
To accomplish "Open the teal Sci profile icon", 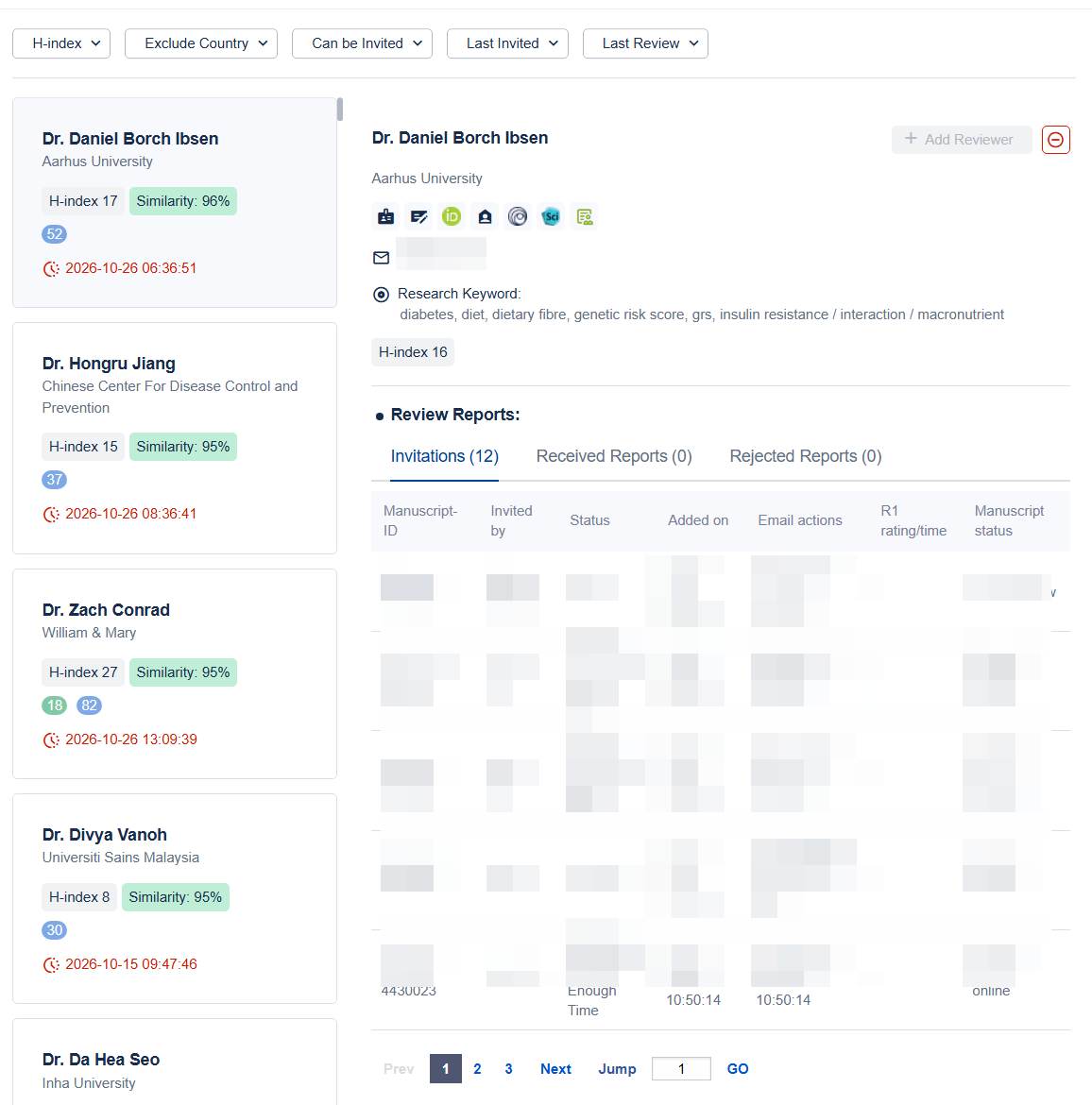I will pos(552,216).
